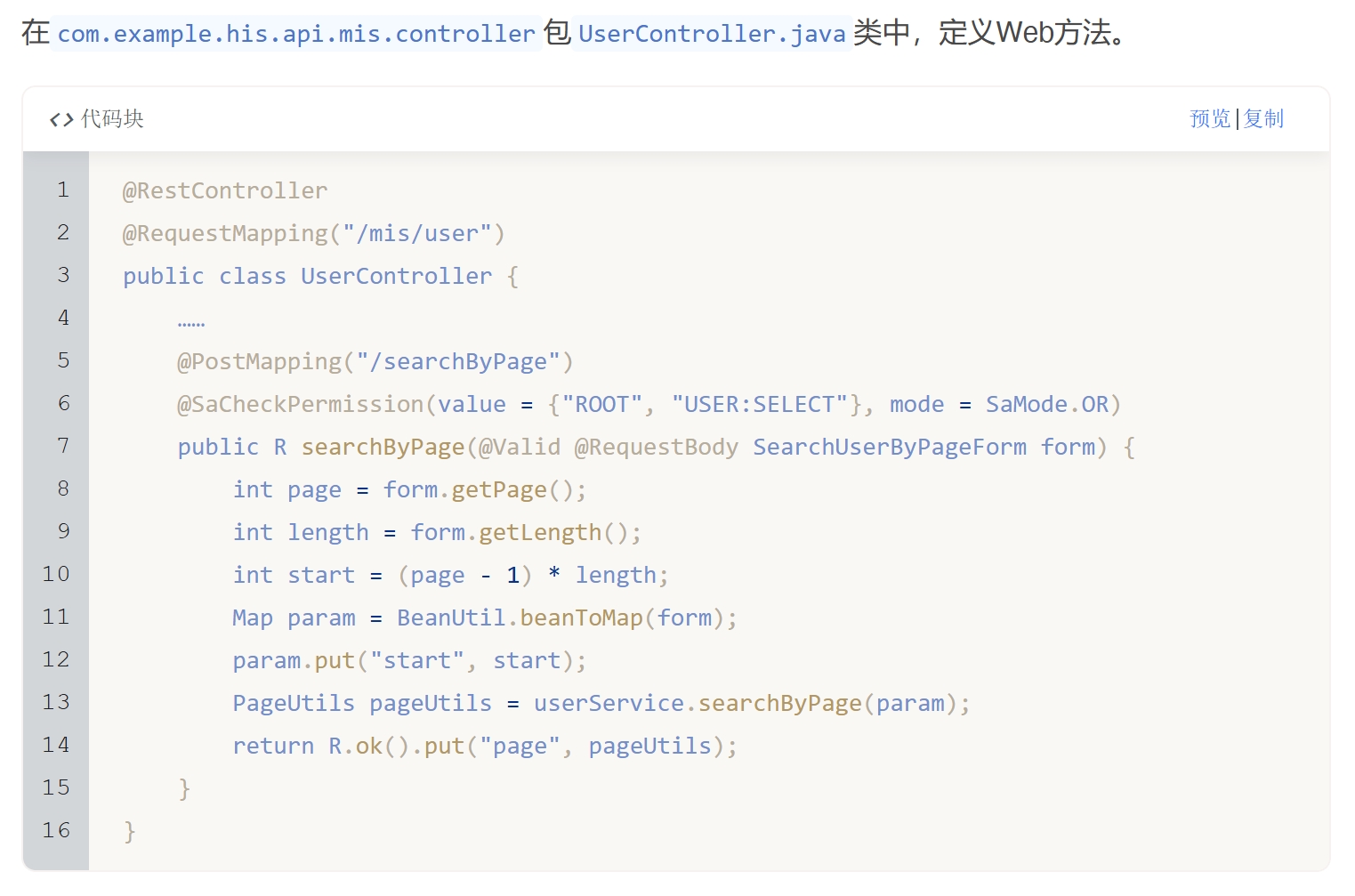Click line number 13 in the gutter

pyautogui.click(x=56, y=702)
